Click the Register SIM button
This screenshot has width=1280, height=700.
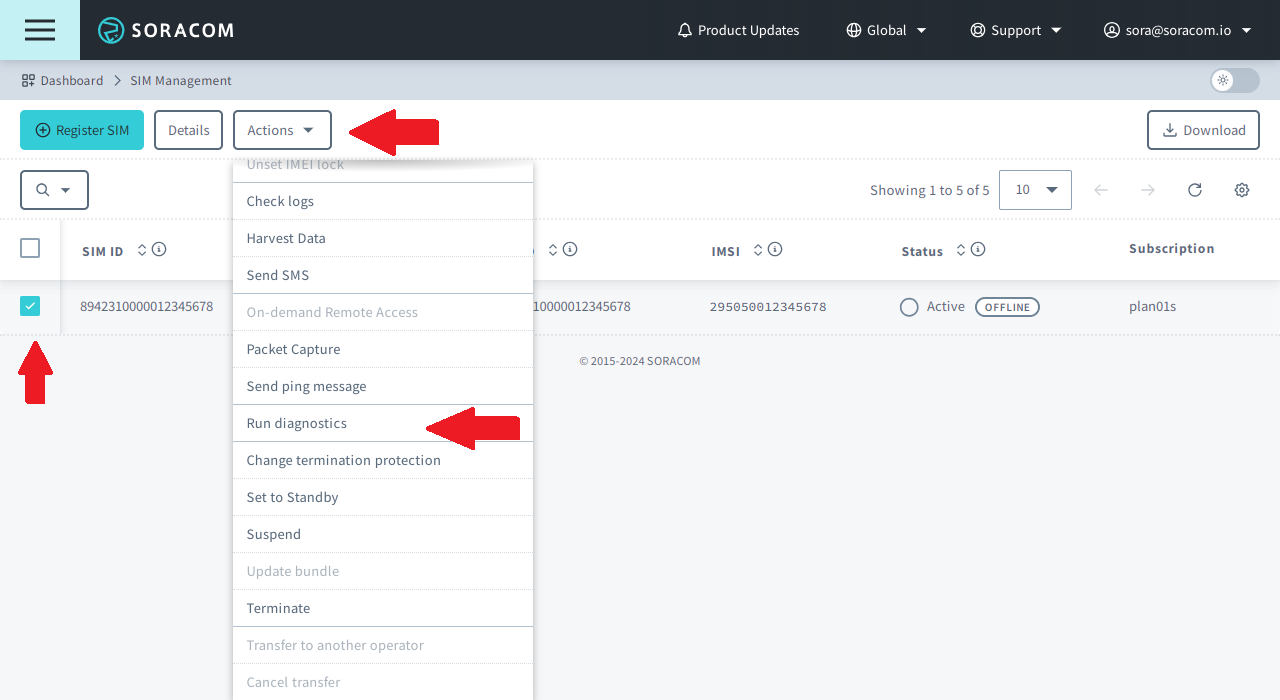click(x=82, y=130)
